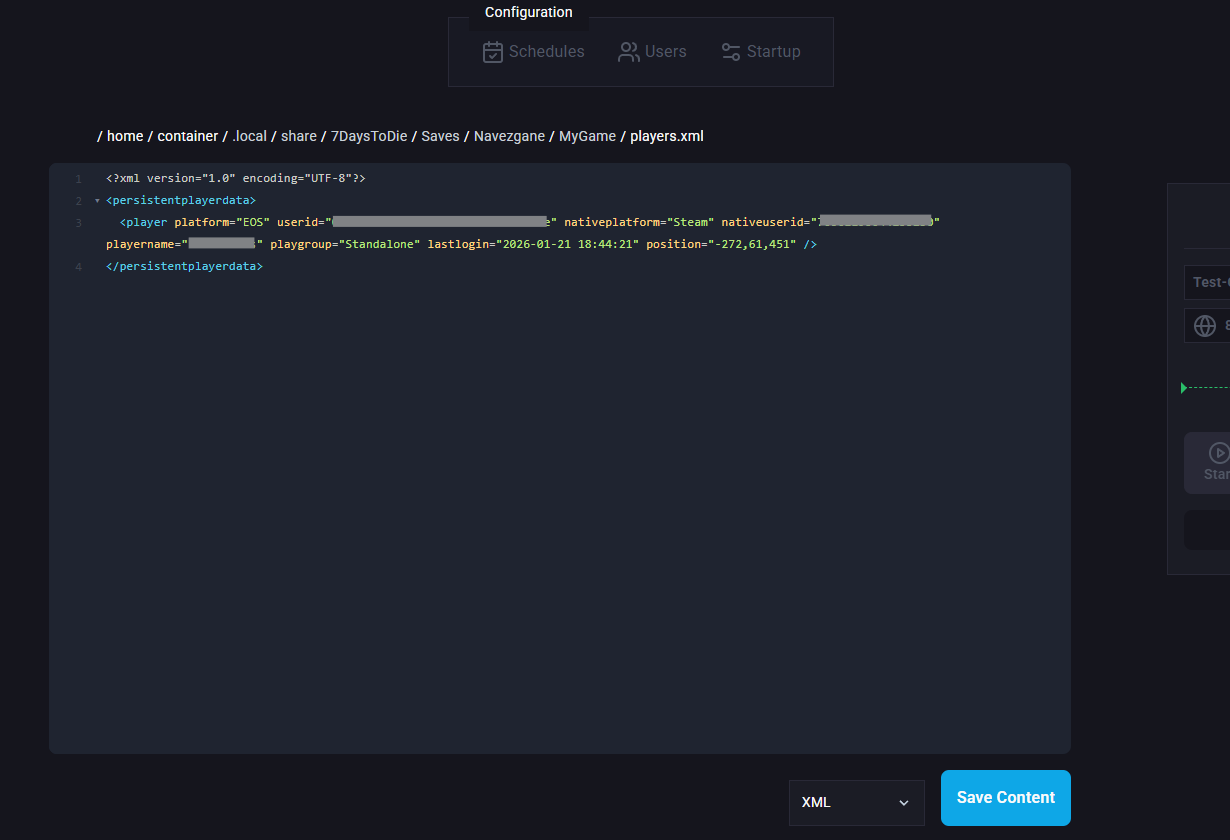Open the 7DaysToDie breadcrumb folder
The image size is (1230, 840).
tap(369, 136)
